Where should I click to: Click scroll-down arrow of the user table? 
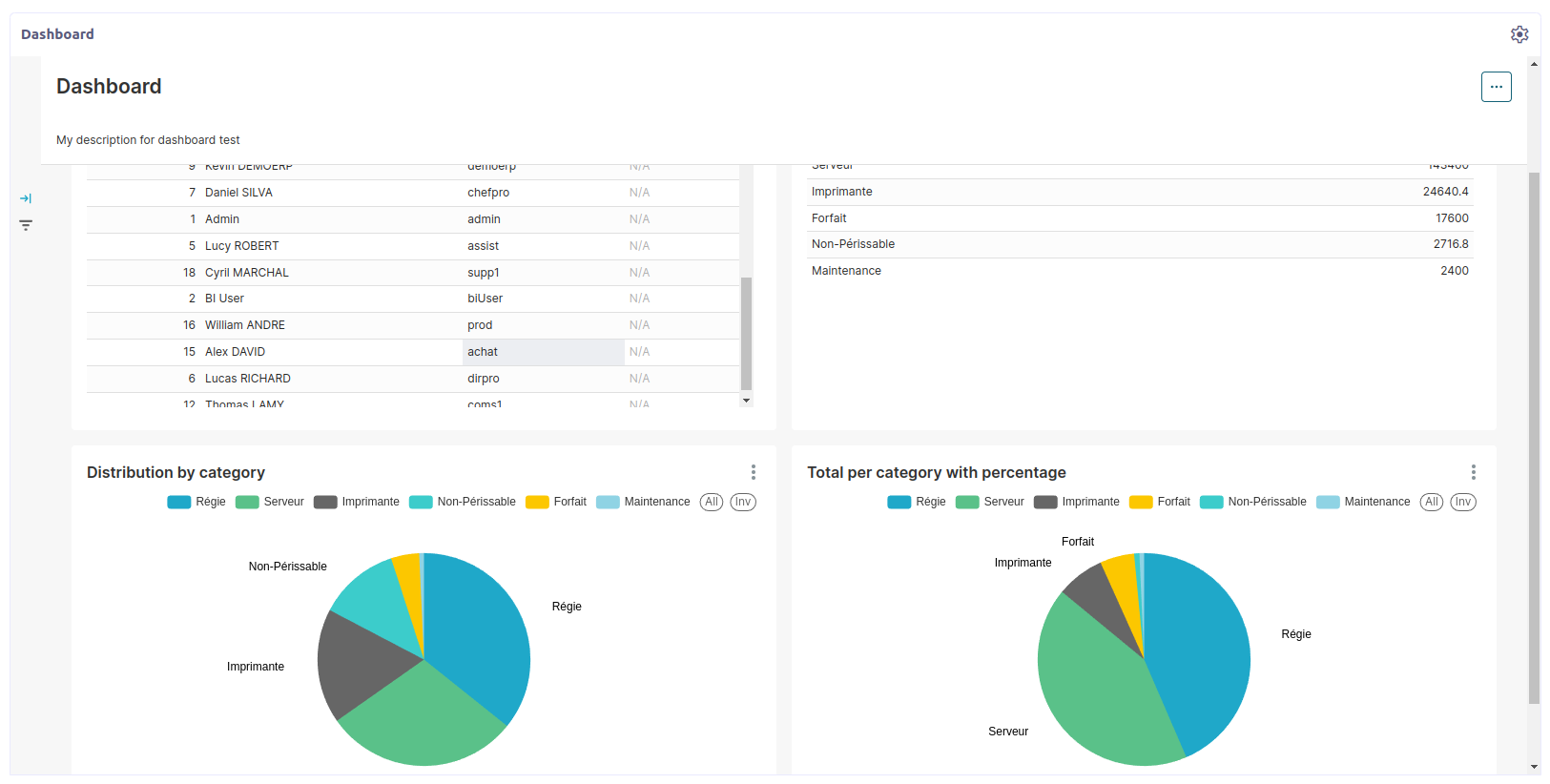[x=746, y=401]
